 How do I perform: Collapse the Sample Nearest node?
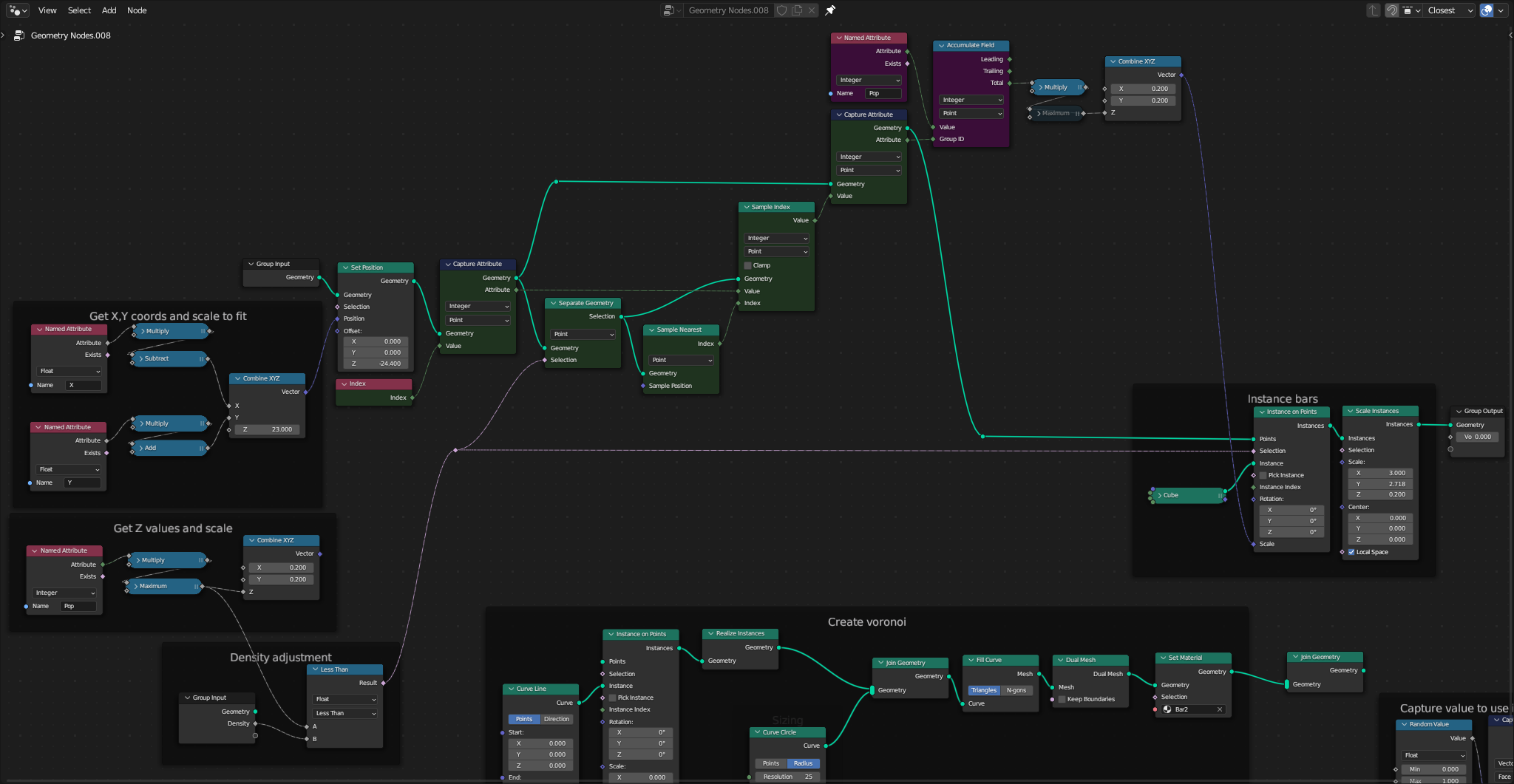652,330
